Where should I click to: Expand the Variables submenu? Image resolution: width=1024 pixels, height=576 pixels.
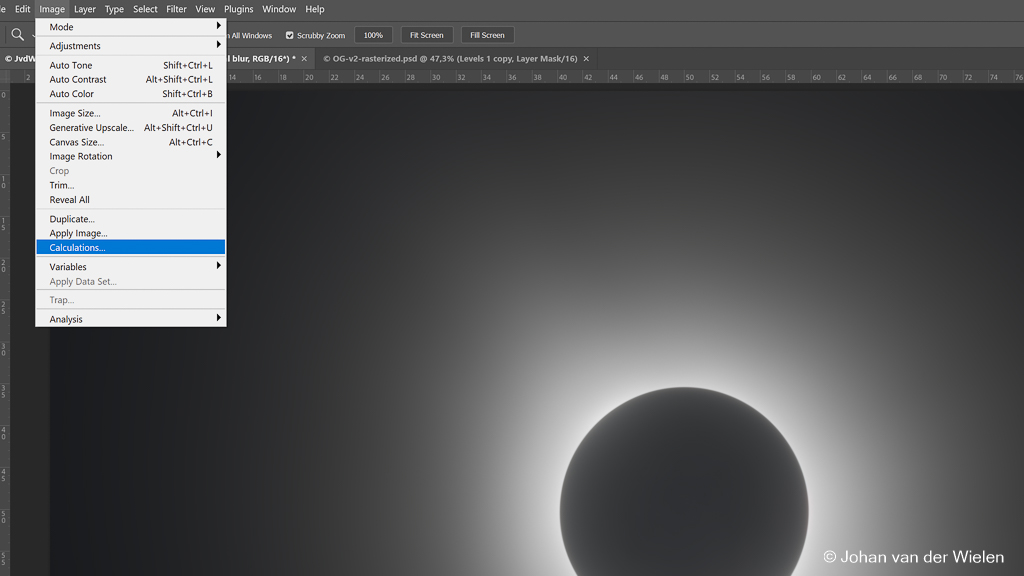131,266
